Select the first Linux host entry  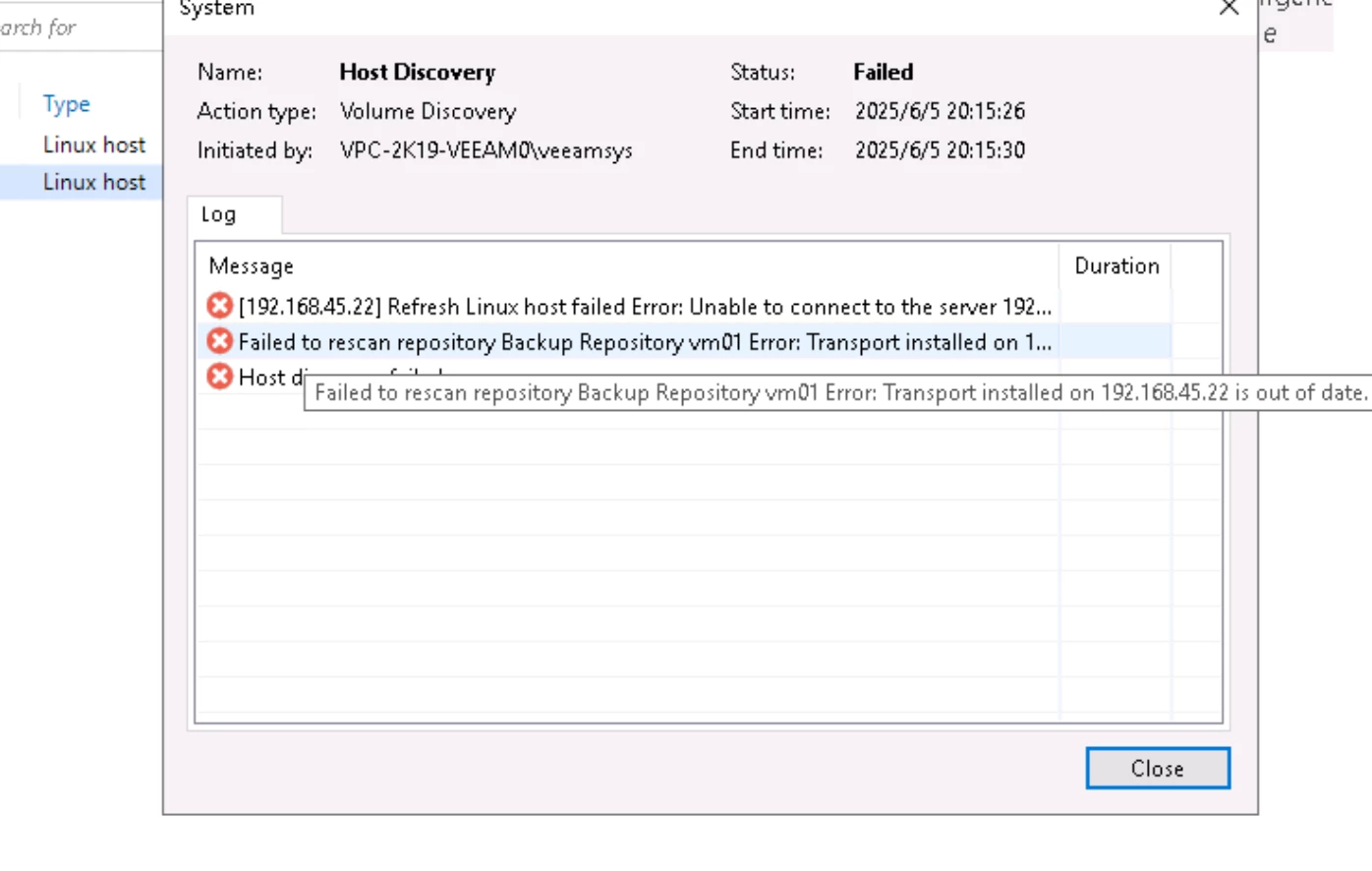tap(94, 144)
